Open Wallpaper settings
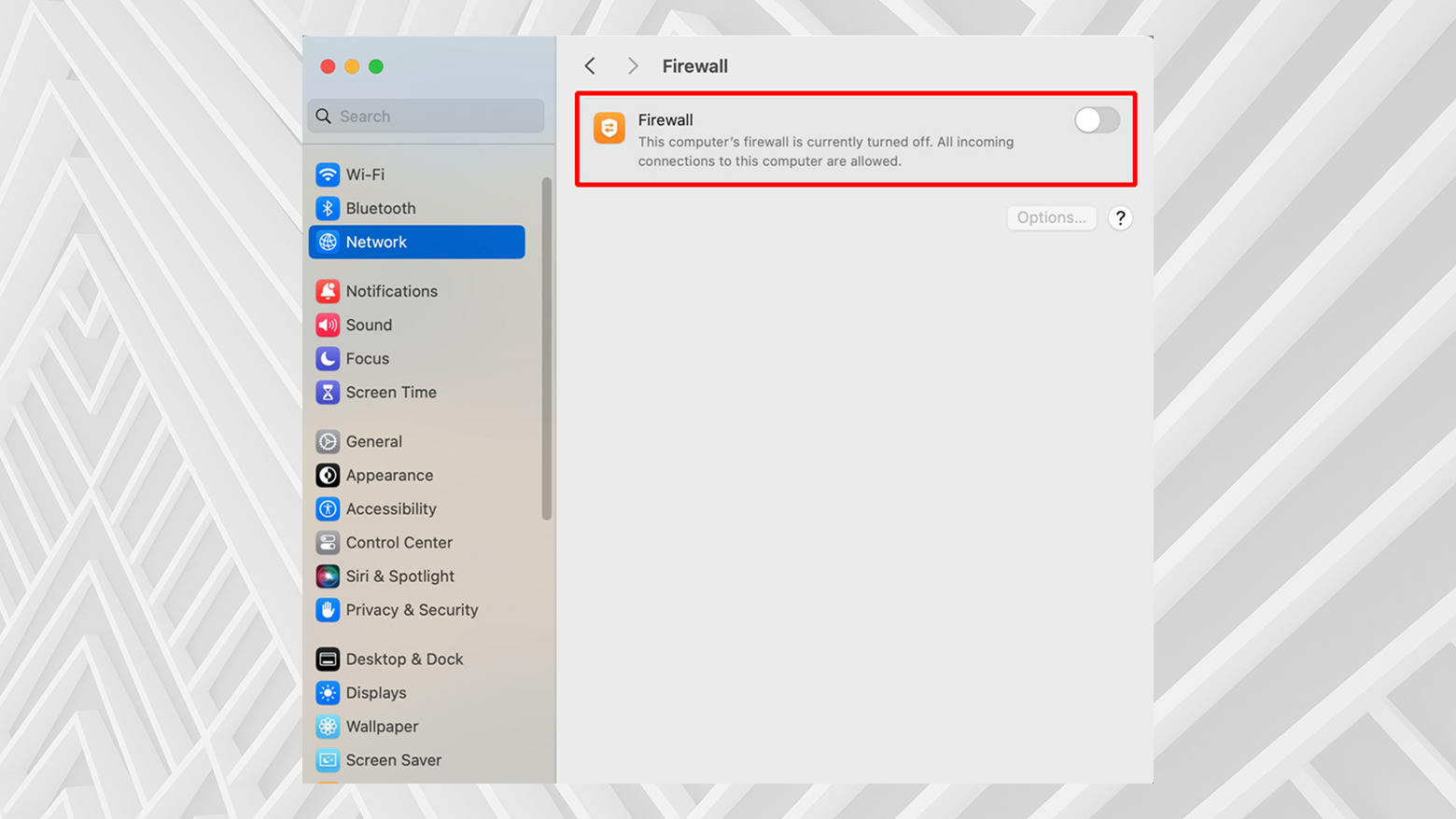The image size is (1456, 819). [381, 726]
